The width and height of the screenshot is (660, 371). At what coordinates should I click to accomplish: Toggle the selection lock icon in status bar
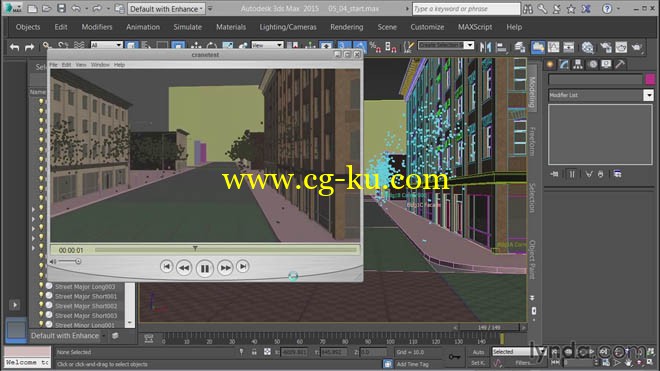pos(254,352)
